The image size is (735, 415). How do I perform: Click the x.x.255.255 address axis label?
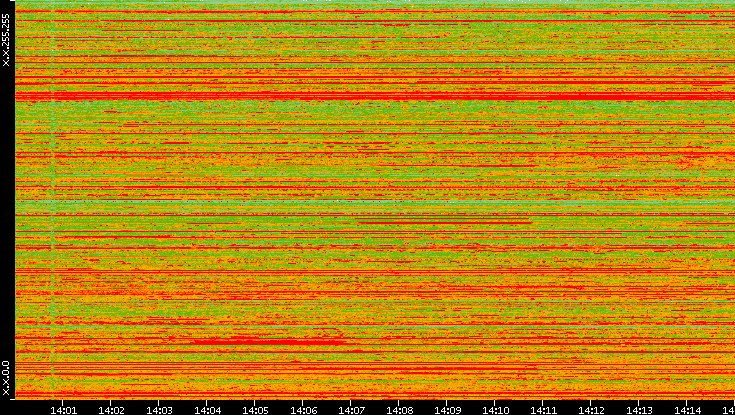tap(6, 40)
